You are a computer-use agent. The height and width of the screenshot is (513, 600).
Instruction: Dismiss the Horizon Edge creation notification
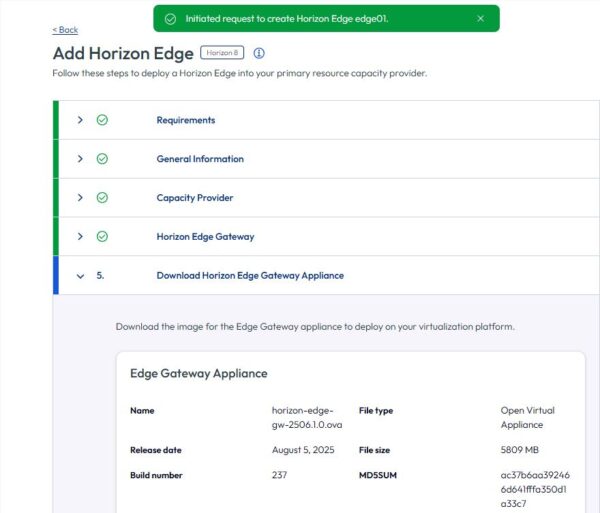[x=481, y=18]
